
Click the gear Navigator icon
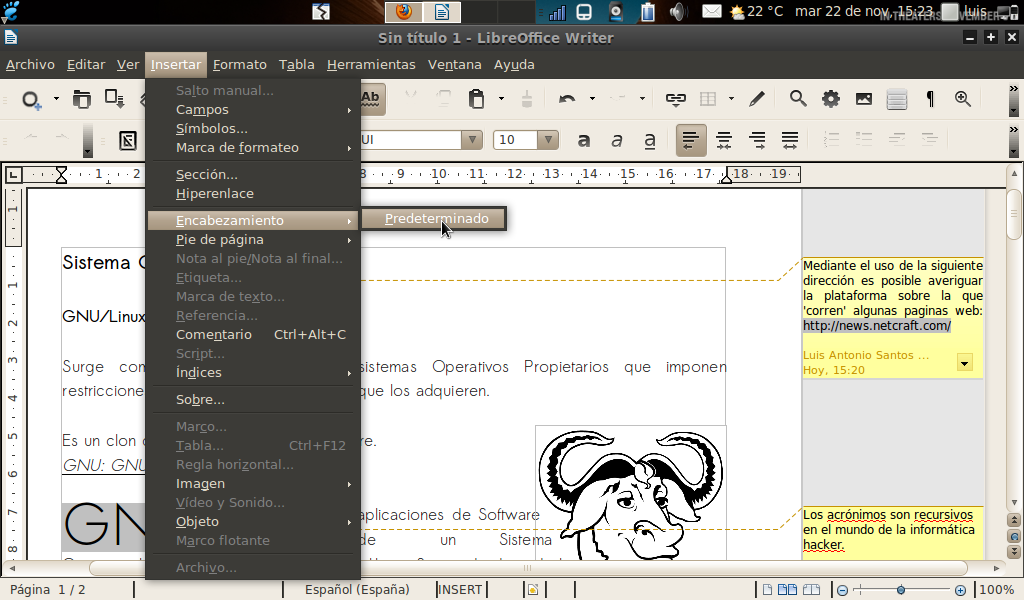pos(831,99)
